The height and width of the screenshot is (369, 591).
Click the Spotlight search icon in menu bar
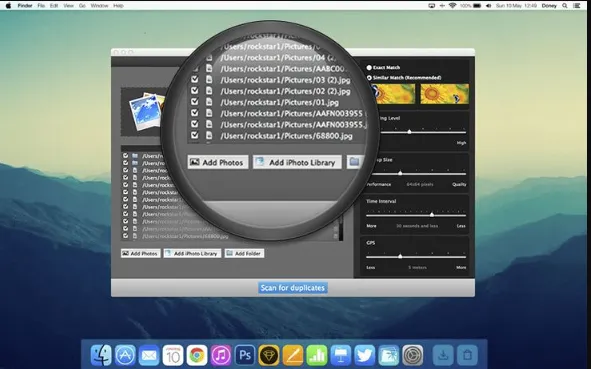(565, 6)
